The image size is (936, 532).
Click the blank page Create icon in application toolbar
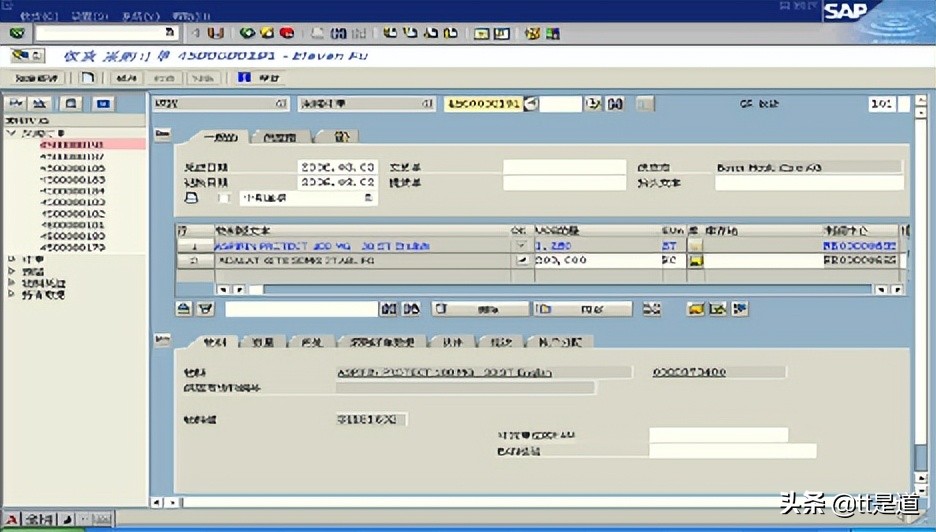pyautogui.click(x=88, y=78)
